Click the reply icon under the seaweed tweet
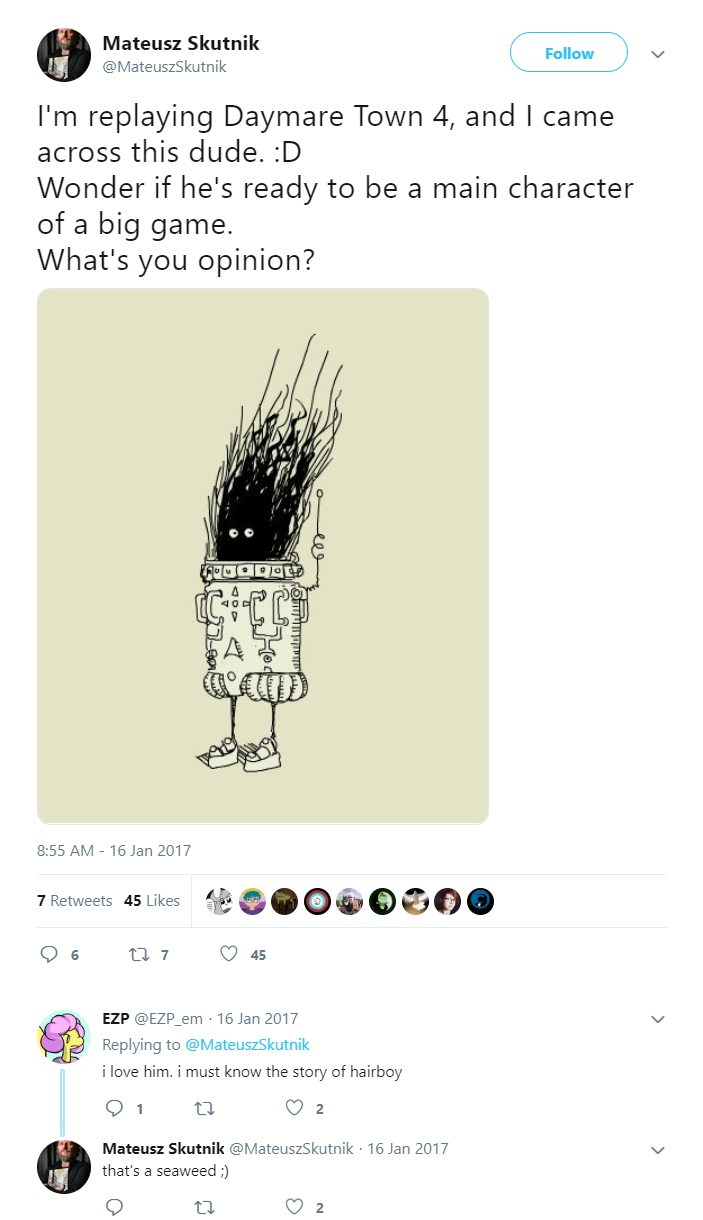Image resolution: width=703 pixels, height=1220 pixels. pos(114,1206)
